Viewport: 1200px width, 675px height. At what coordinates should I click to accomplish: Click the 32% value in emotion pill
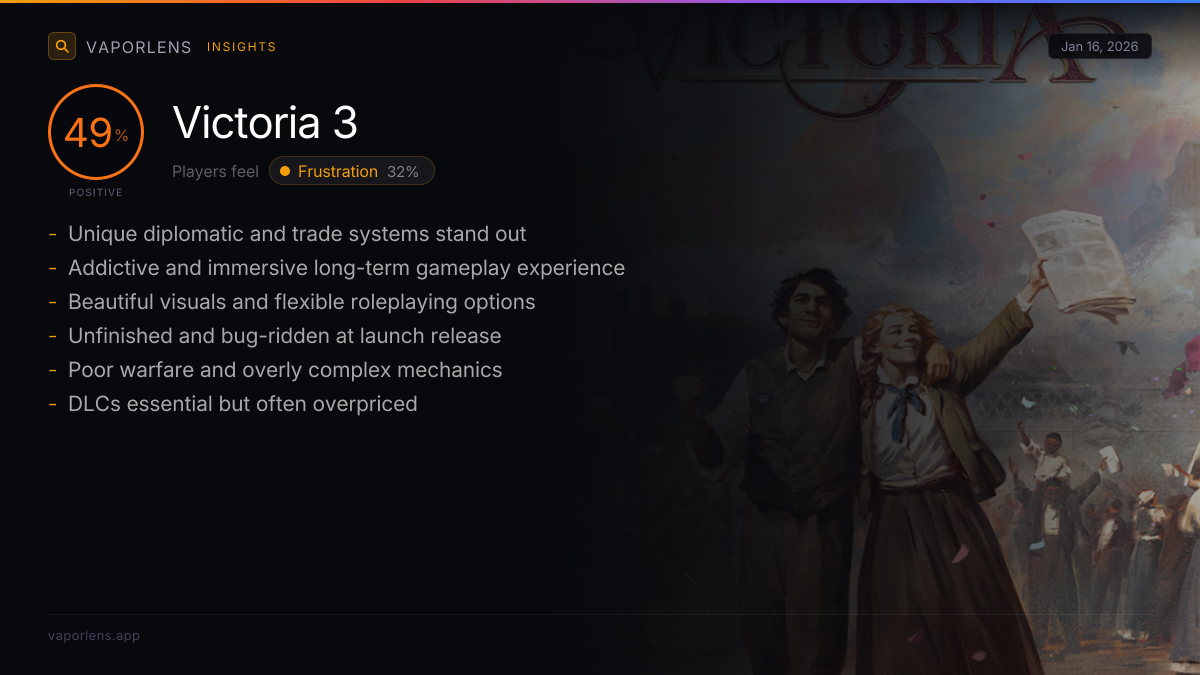tap(403, 171)
